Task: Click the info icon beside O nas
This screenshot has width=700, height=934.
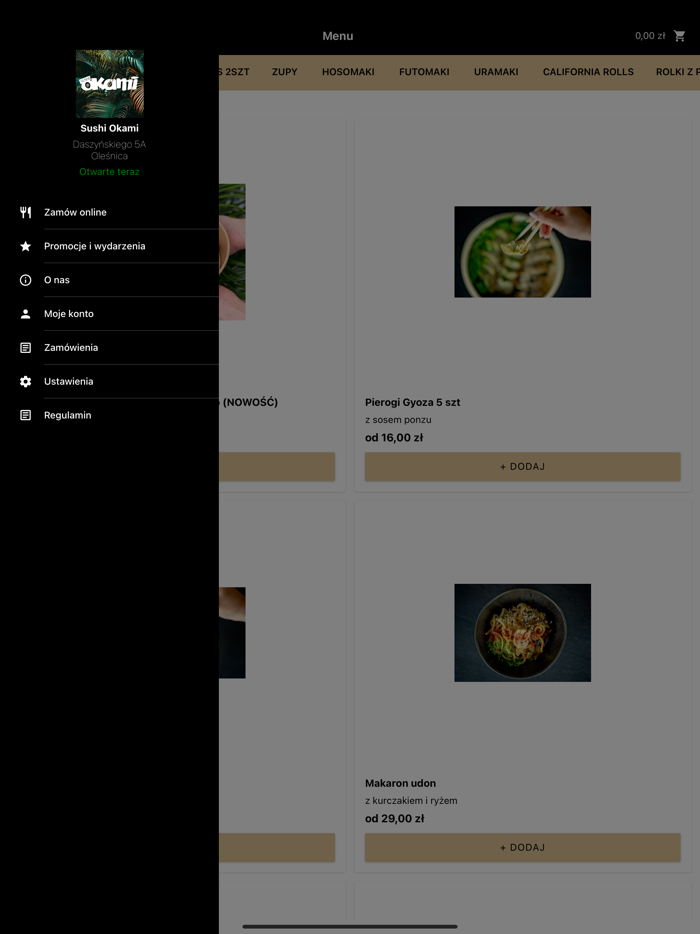Action: coord(25,280)
